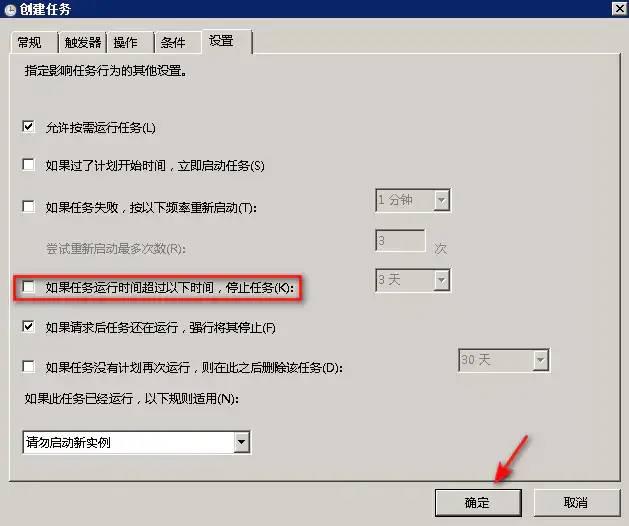Open the 触发器 tab

click(x=83, y=43)
